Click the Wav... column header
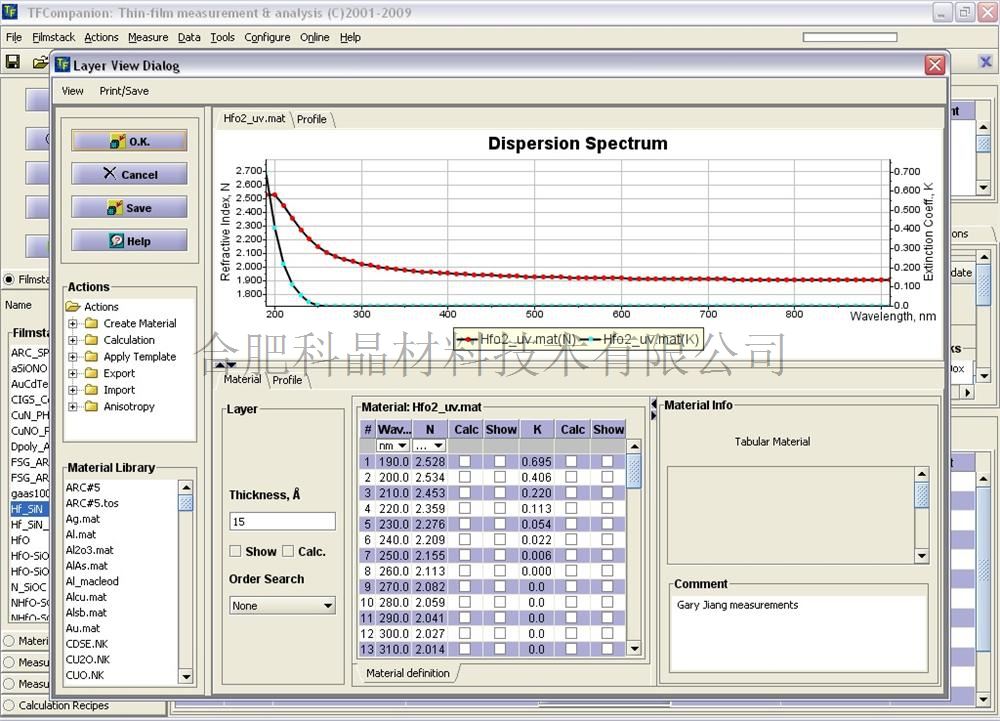 [394, 430]
